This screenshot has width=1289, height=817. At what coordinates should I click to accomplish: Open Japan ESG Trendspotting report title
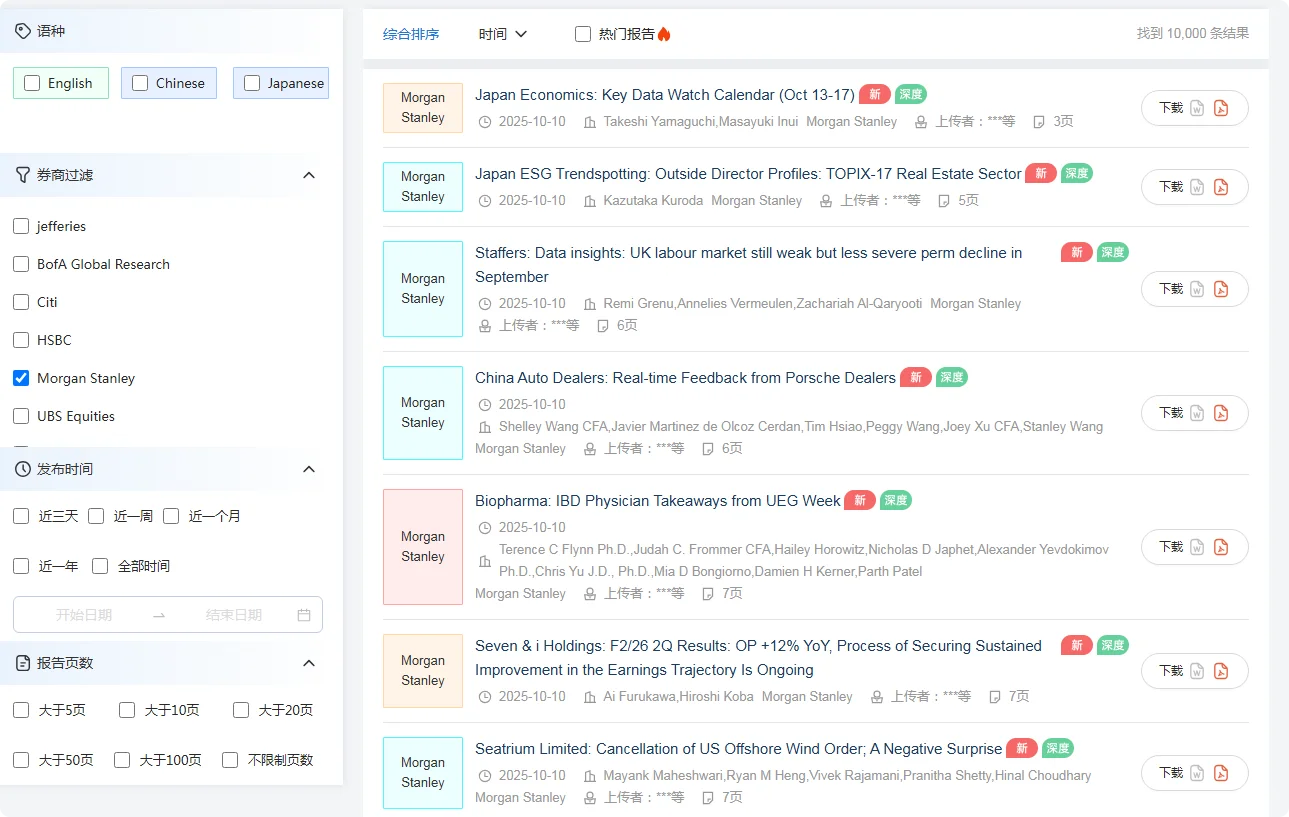[x=748, y=174]
